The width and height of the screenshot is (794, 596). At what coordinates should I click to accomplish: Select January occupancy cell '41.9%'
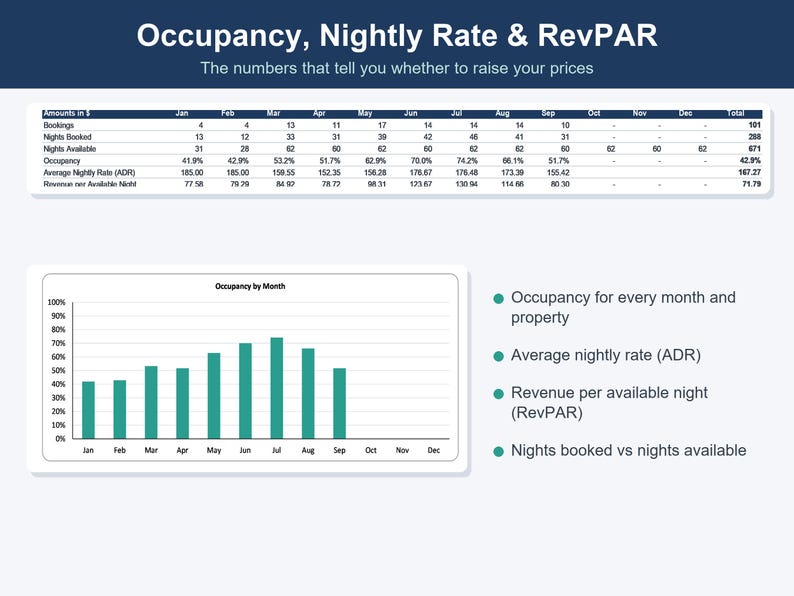click(x=192, y=161)
